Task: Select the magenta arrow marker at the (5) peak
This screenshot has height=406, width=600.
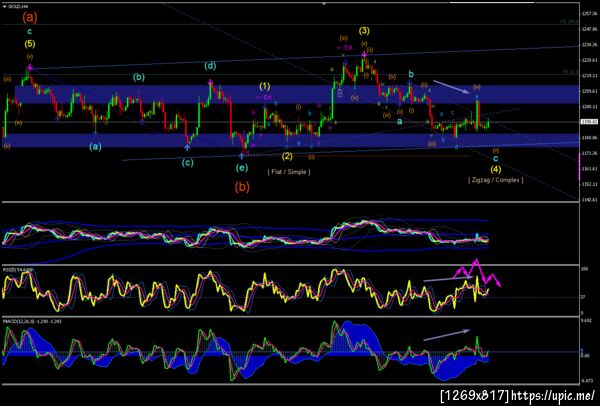Action: (29, 68)
